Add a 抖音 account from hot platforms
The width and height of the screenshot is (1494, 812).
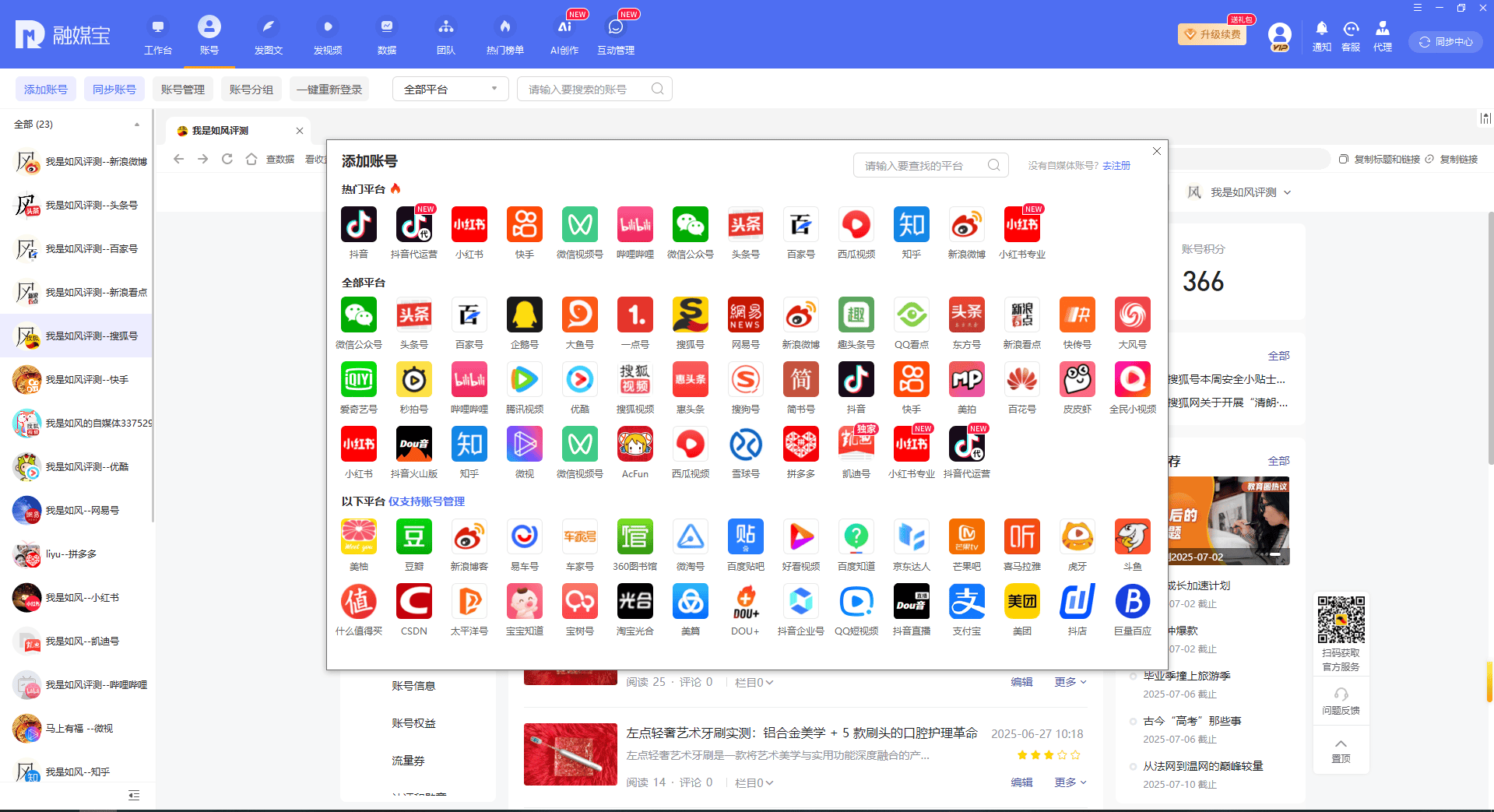pyautogui.click(x=359, y=225)
